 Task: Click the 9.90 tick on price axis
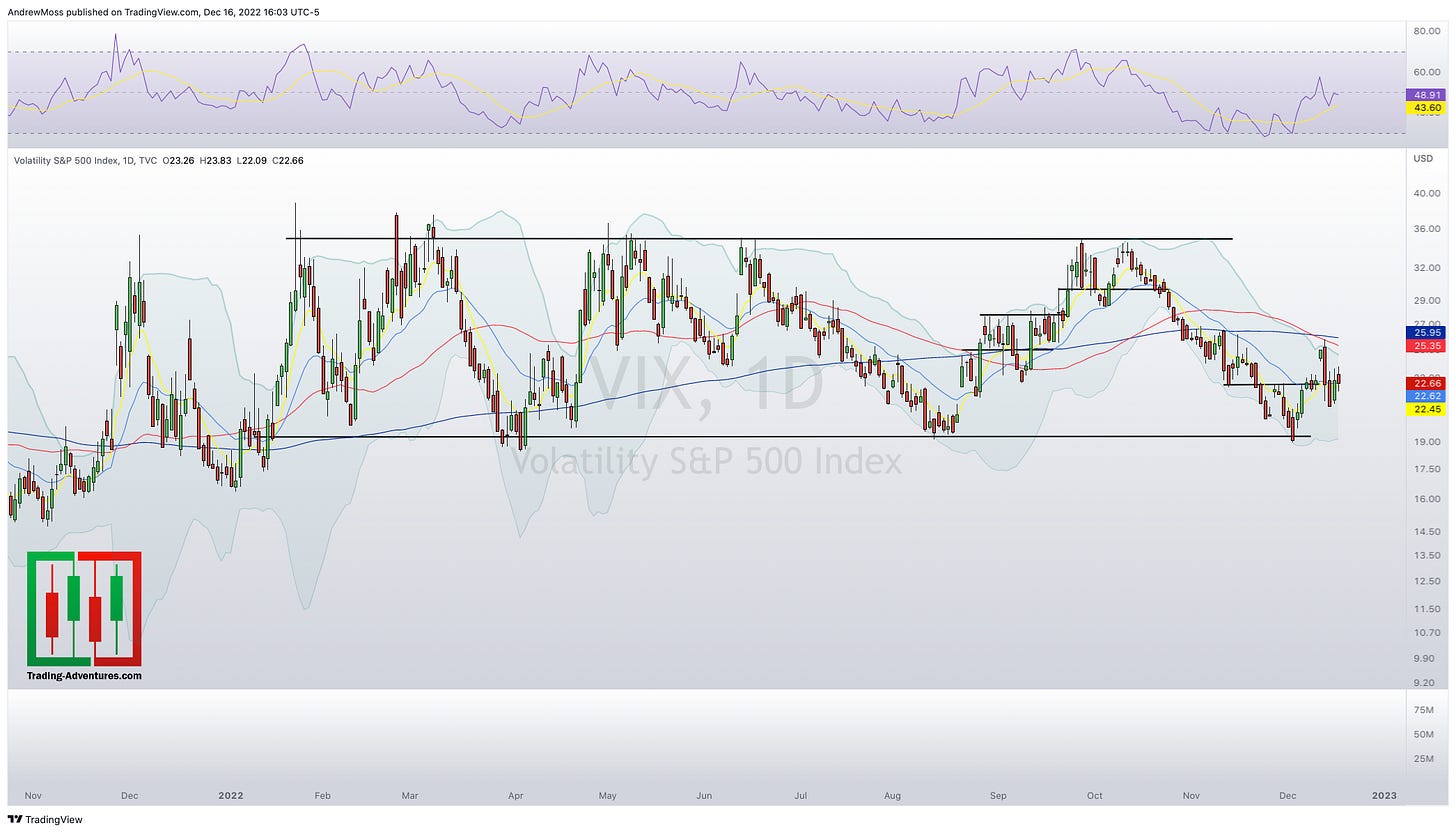point(1424,658)
